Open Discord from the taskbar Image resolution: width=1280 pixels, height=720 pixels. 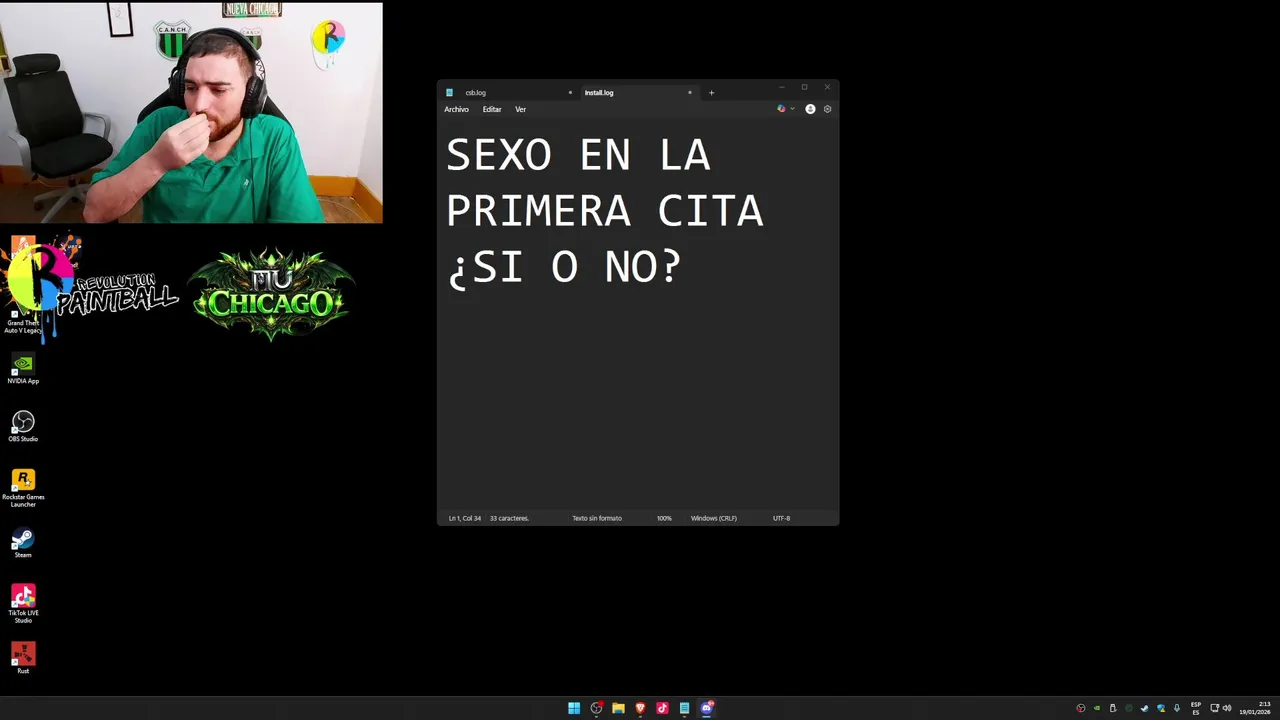point(707,708)
